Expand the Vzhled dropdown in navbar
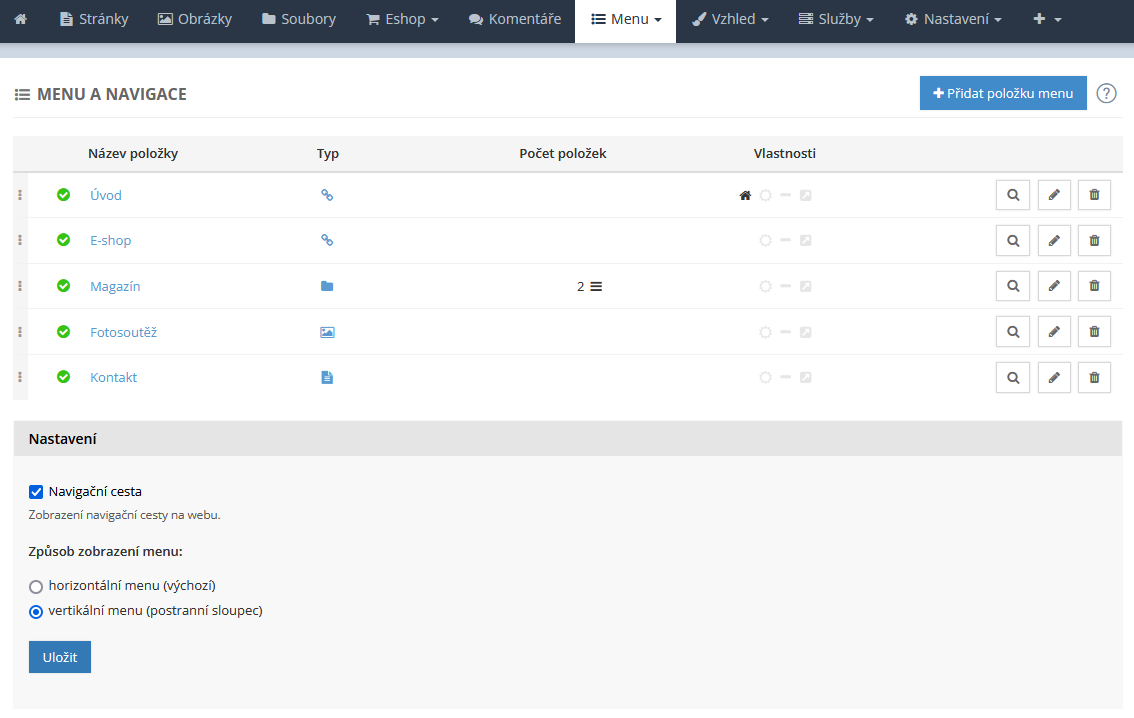The height and width of the screenshot is (718, 1134). pyautogui.click(x=730, y=19)
